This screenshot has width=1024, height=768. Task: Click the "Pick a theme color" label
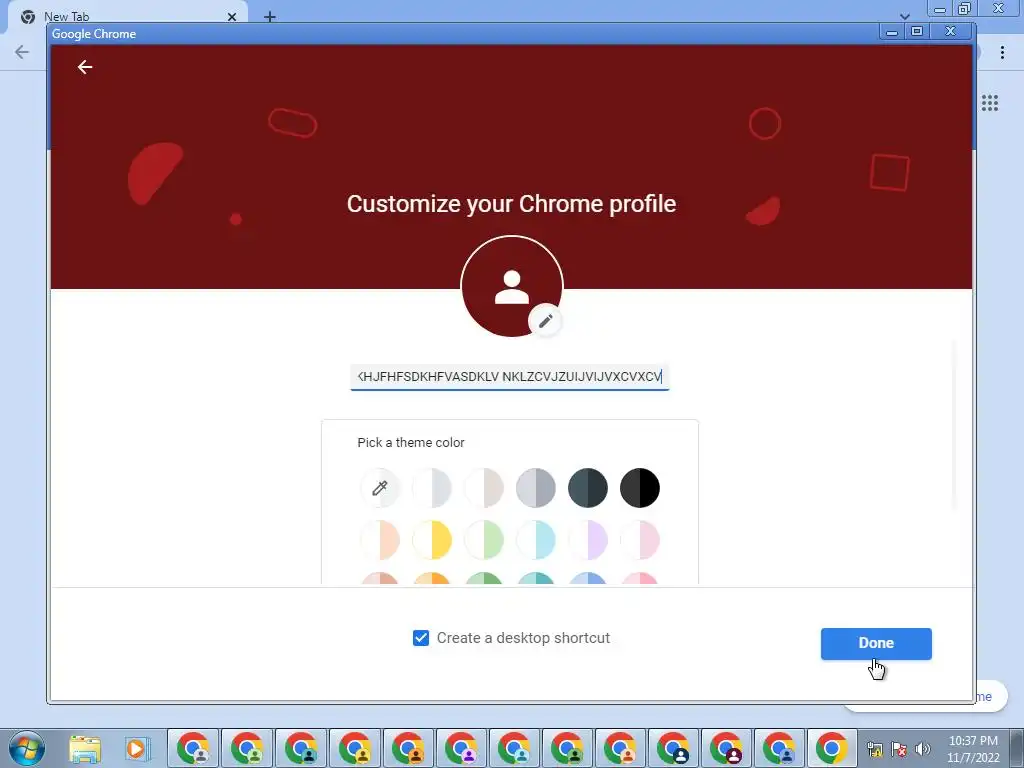click(411, 442)
